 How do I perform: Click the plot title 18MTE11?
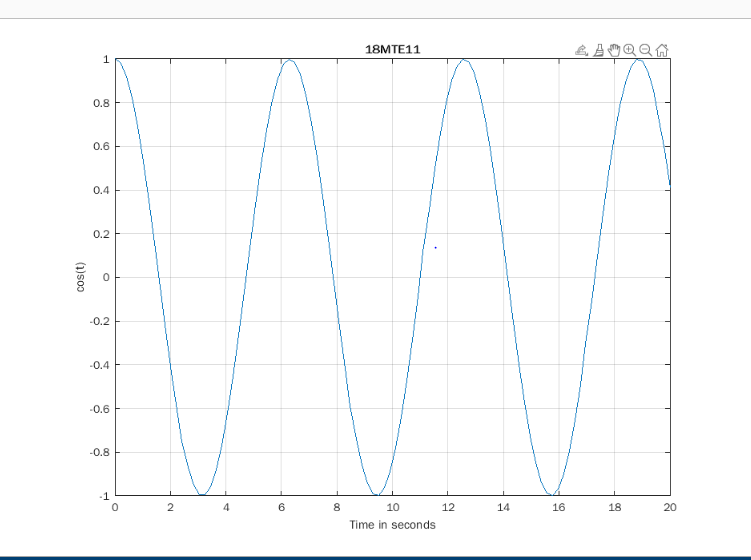(393, 49)
